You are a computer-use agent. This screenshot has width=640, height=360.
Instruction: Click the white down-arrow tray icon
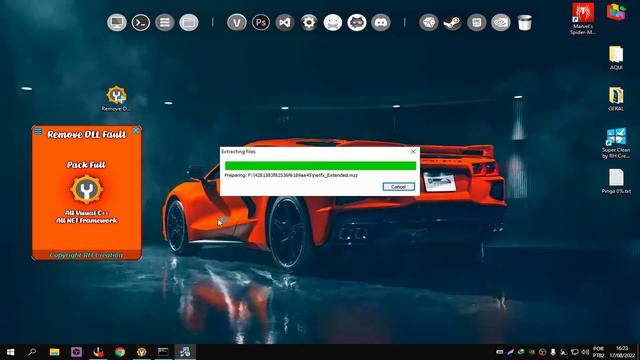point(553,352)
